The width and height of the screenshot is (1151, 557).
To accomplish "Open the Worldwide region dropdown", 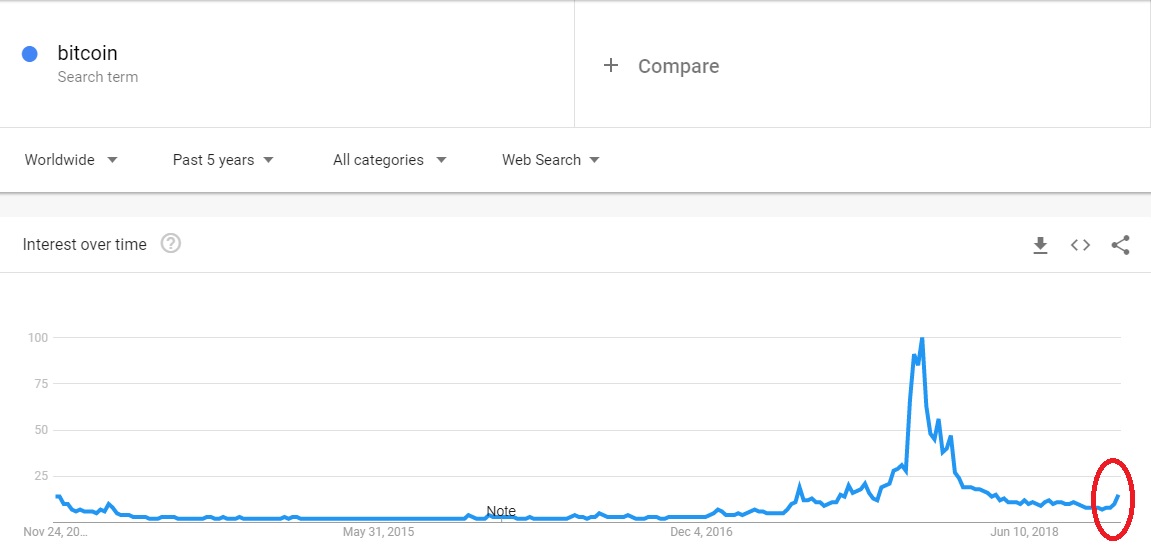I will coord(71,160).
